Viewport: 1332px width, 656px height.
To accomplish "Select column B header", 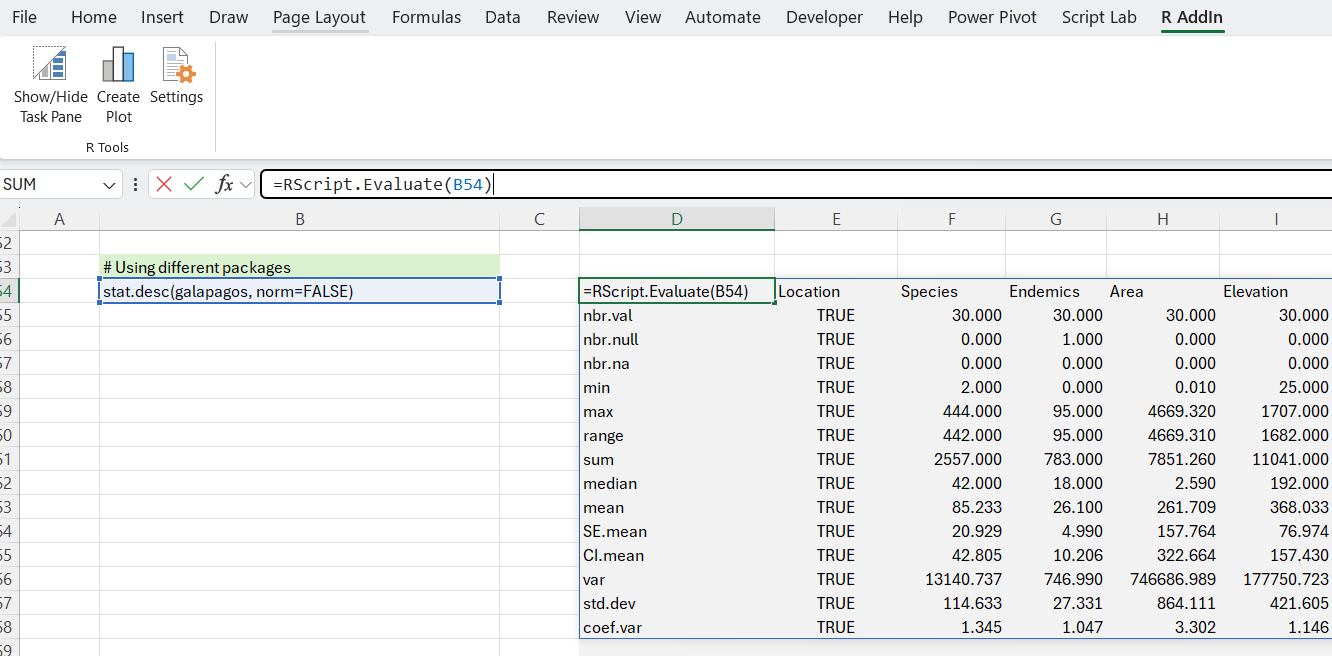I will pyautogui.click(x=300, y=219).
